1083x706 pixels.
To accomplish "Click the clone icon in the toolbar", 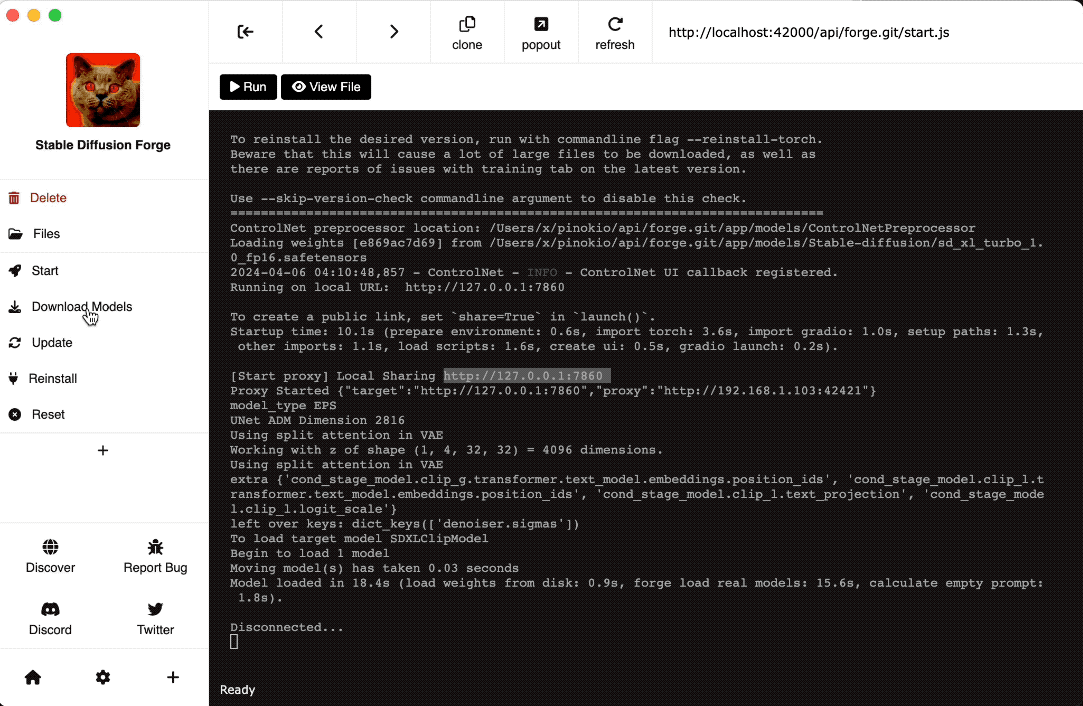I will coord(467,31).
